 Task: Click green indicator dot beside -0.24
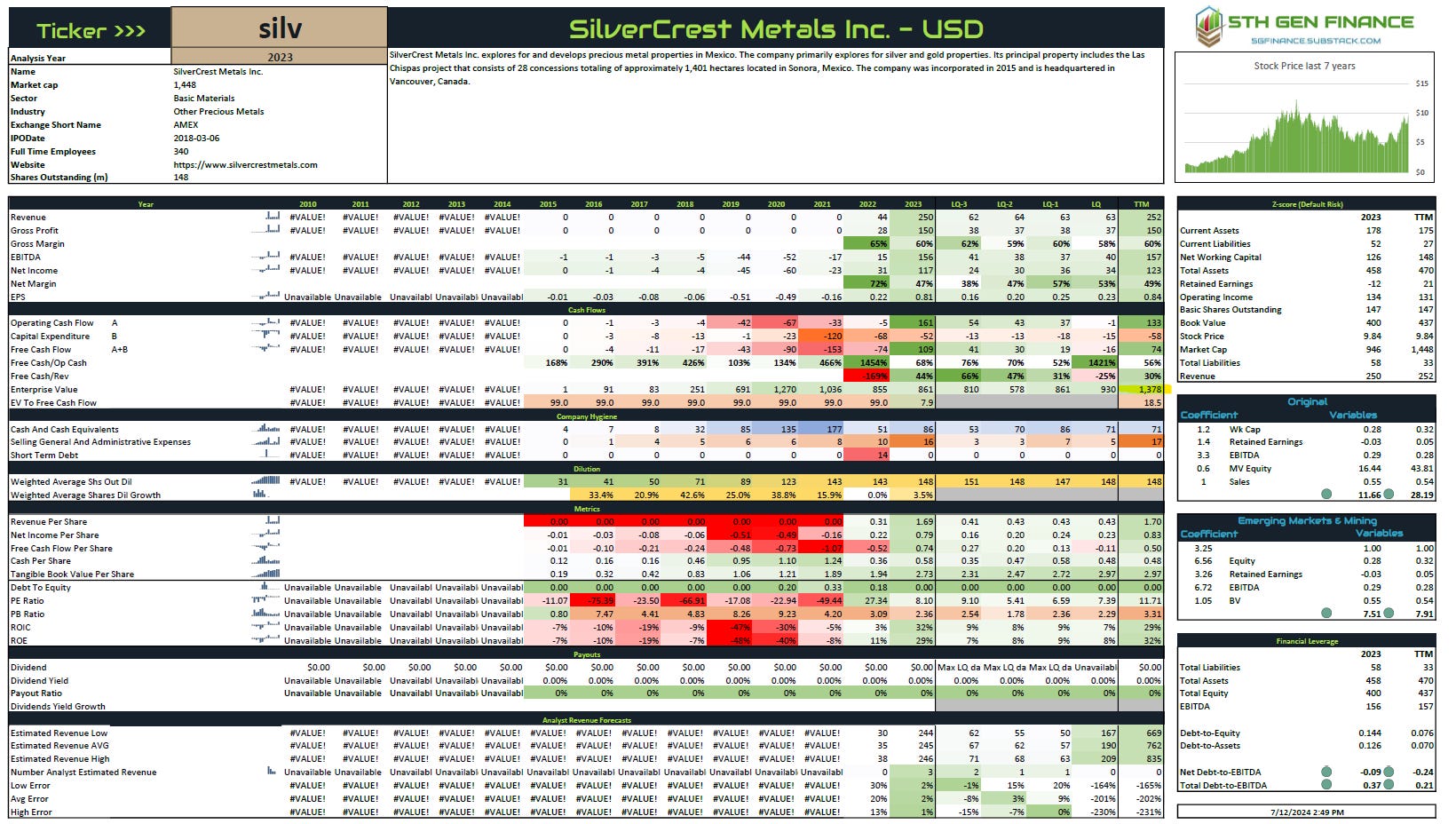1389,772
